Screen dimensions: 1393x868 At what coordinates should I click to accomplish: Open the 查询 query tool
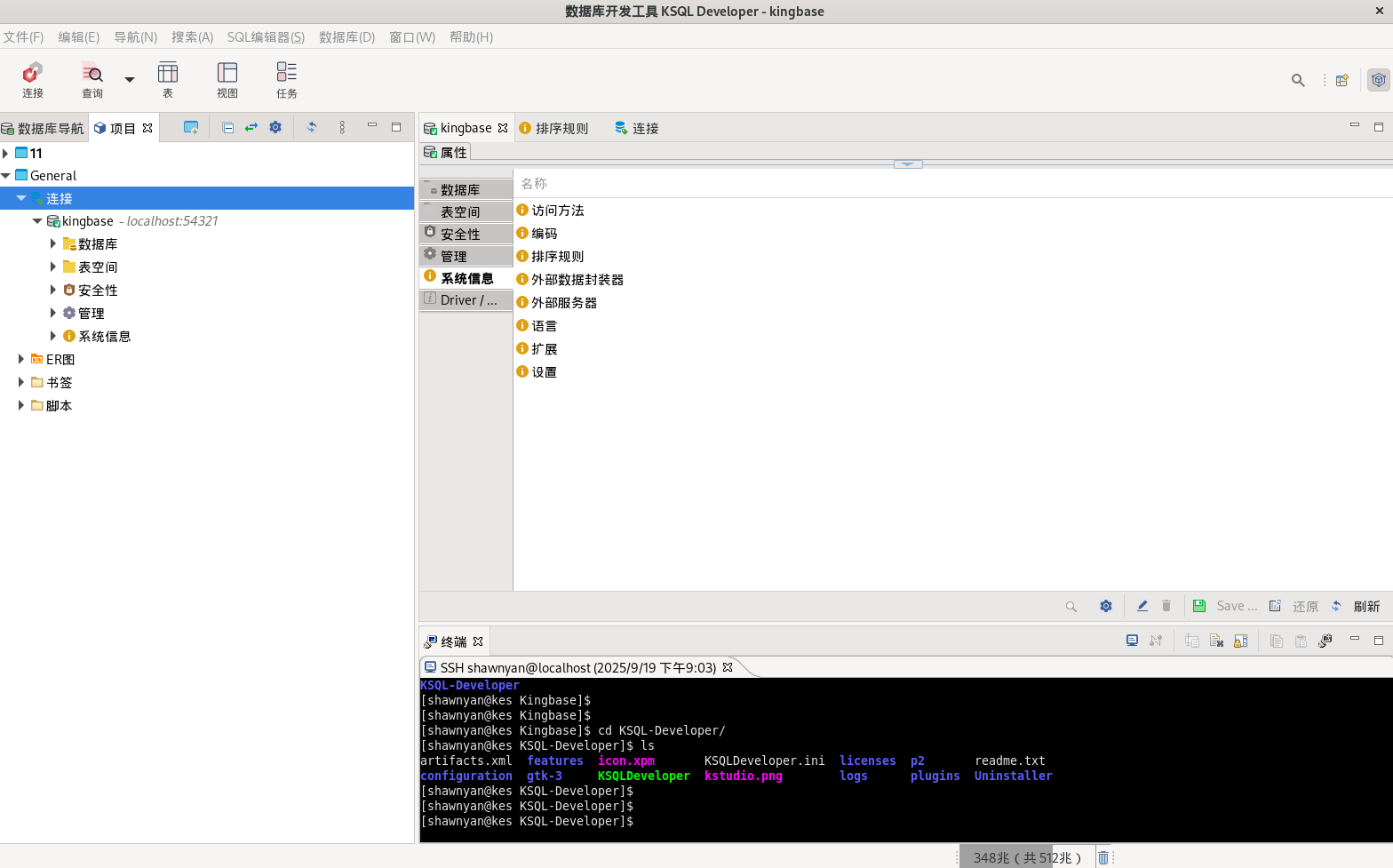click(92, 79)
